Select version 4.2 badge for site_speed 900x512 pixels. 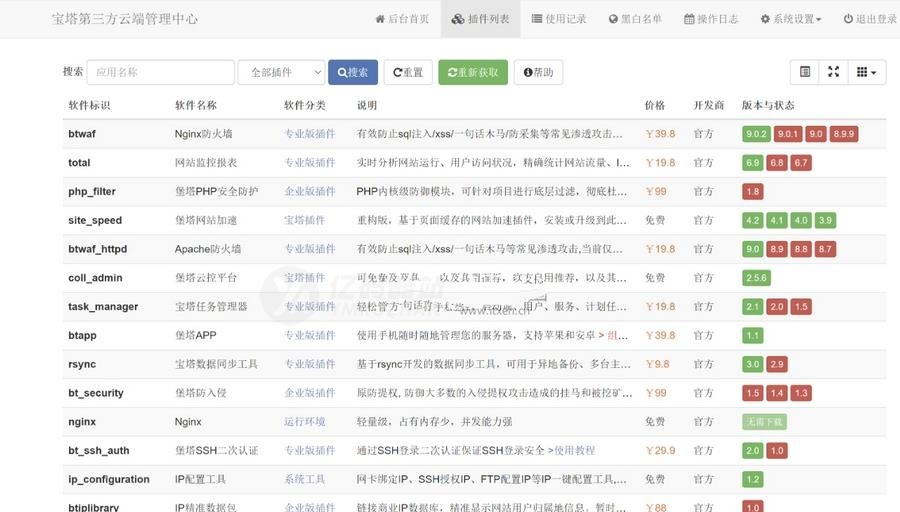click(x=752, y=220)
